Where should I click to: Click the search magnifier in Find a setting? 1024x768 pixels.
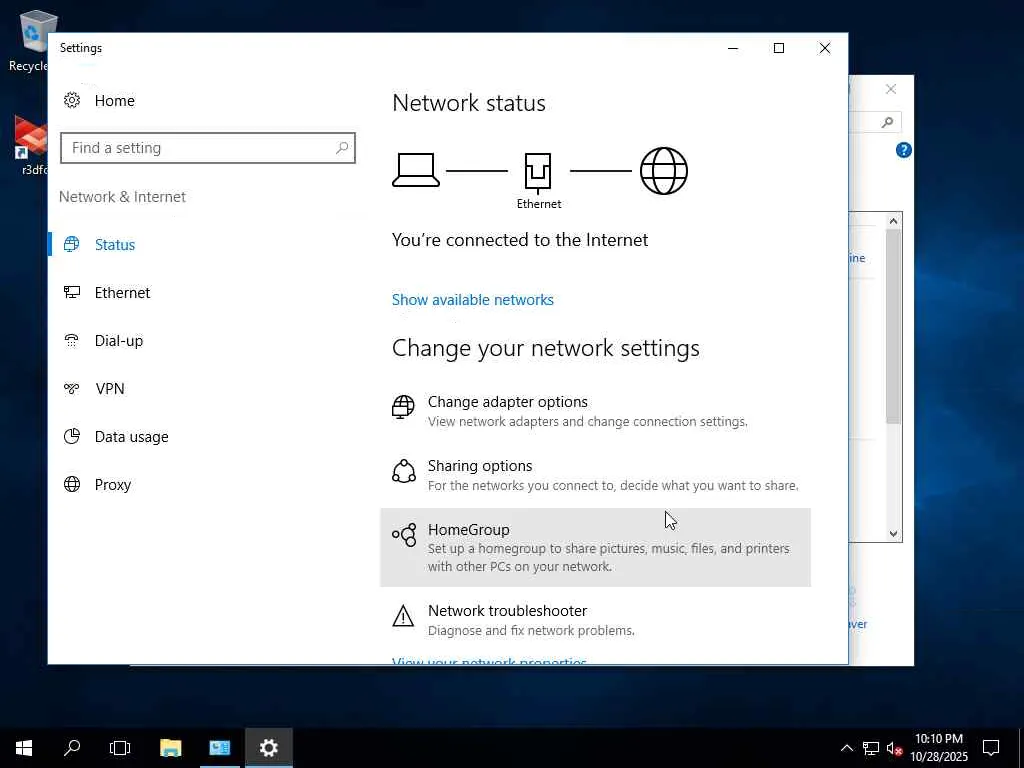(342, 148)
